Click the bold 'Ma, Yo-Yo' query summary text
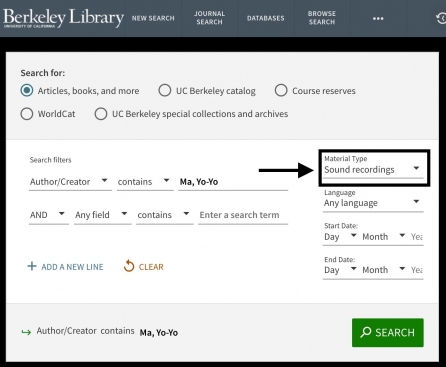Image resolution: width=446 pixels, height=367 pixels. pos(159,332)
